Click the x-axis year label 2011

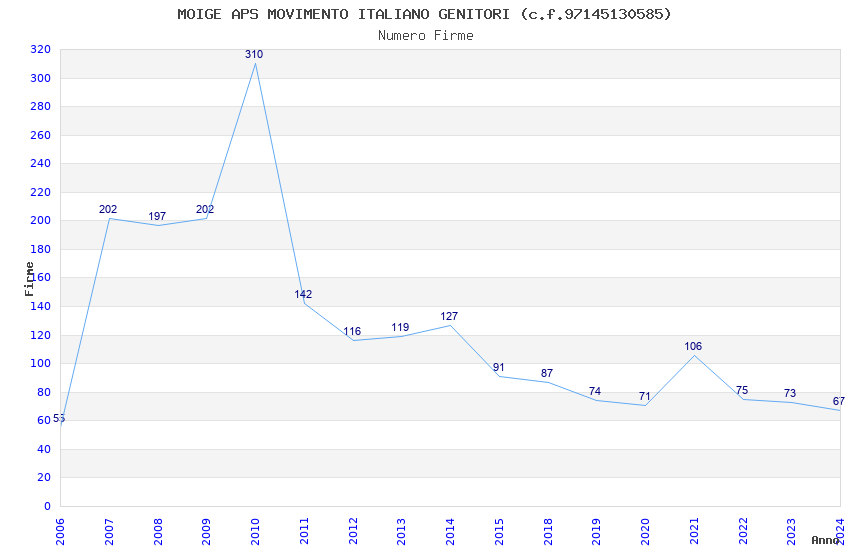tap(304, 532)
